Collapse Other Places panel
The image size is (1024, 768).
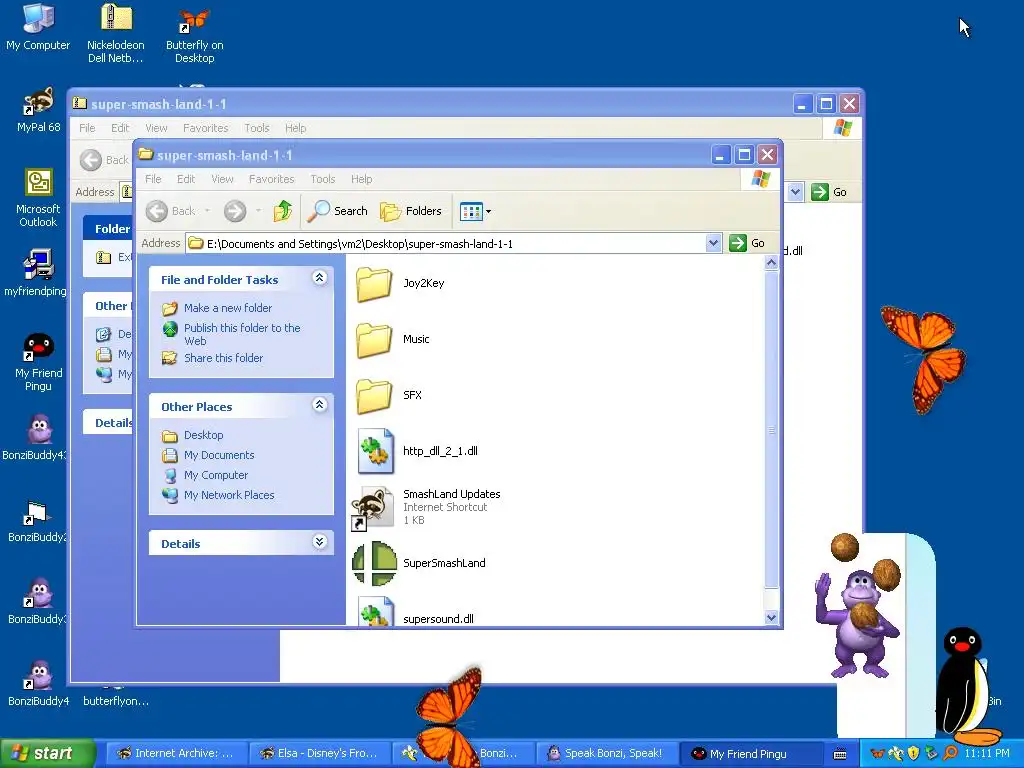click(319, 405)
